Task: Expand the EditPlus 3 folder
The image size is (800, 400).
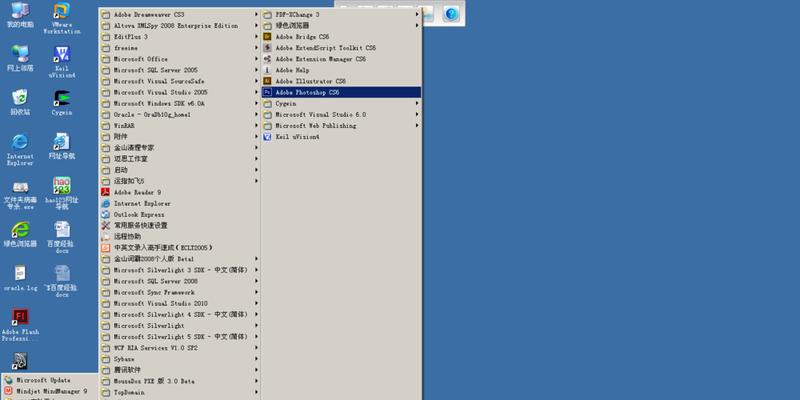Action: [180, 37]
